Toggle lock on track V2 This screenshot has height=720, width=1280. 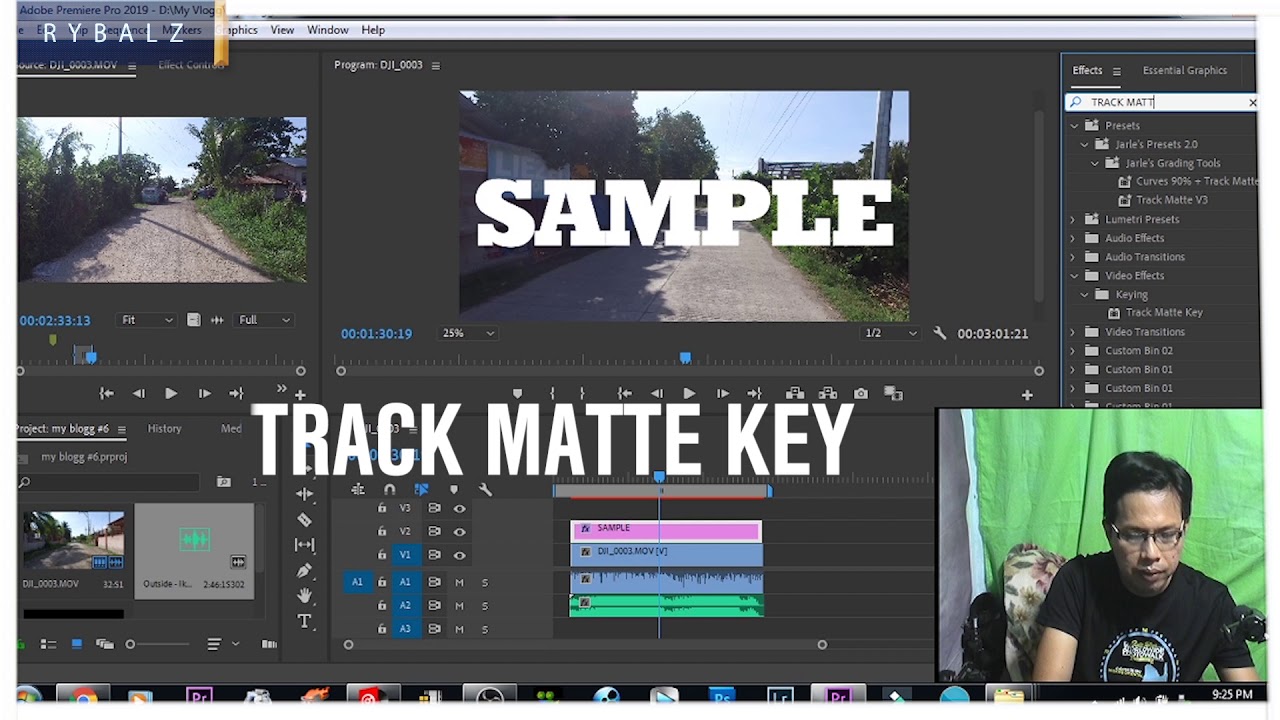point(381,531)
